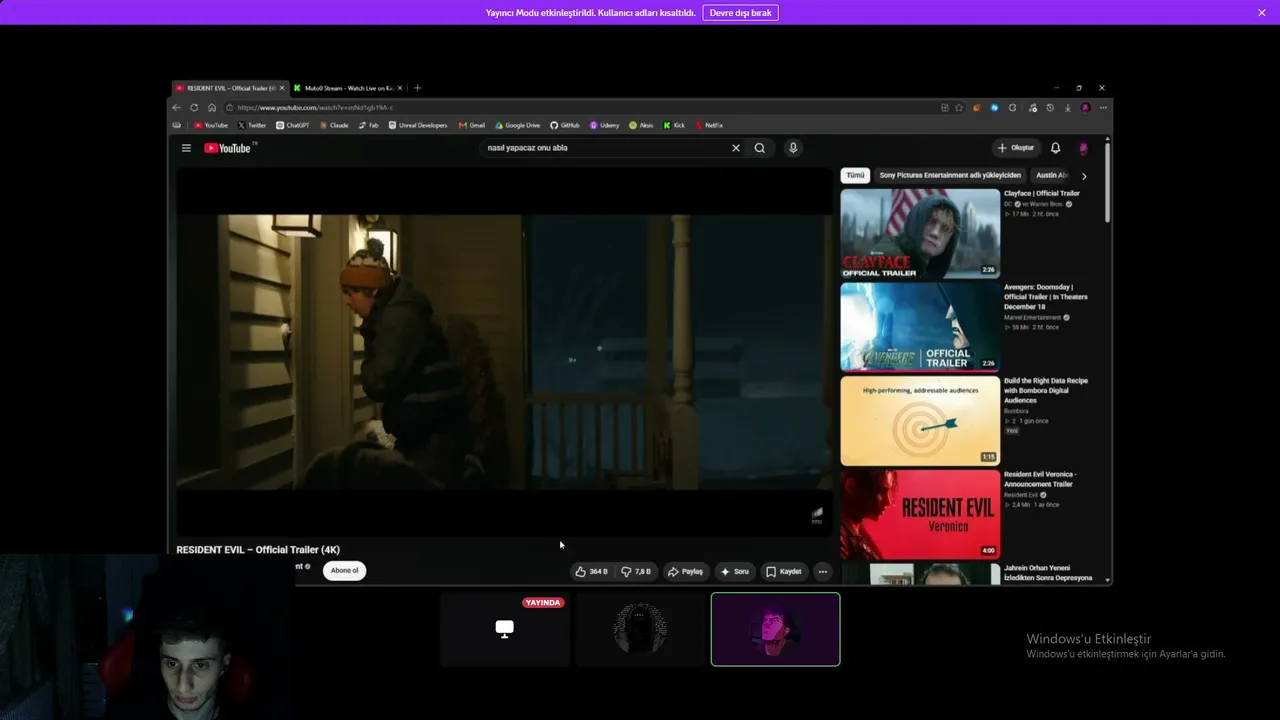Bookmark this page with the star icon
This screenshot has height=720, width=1280.
959,107
